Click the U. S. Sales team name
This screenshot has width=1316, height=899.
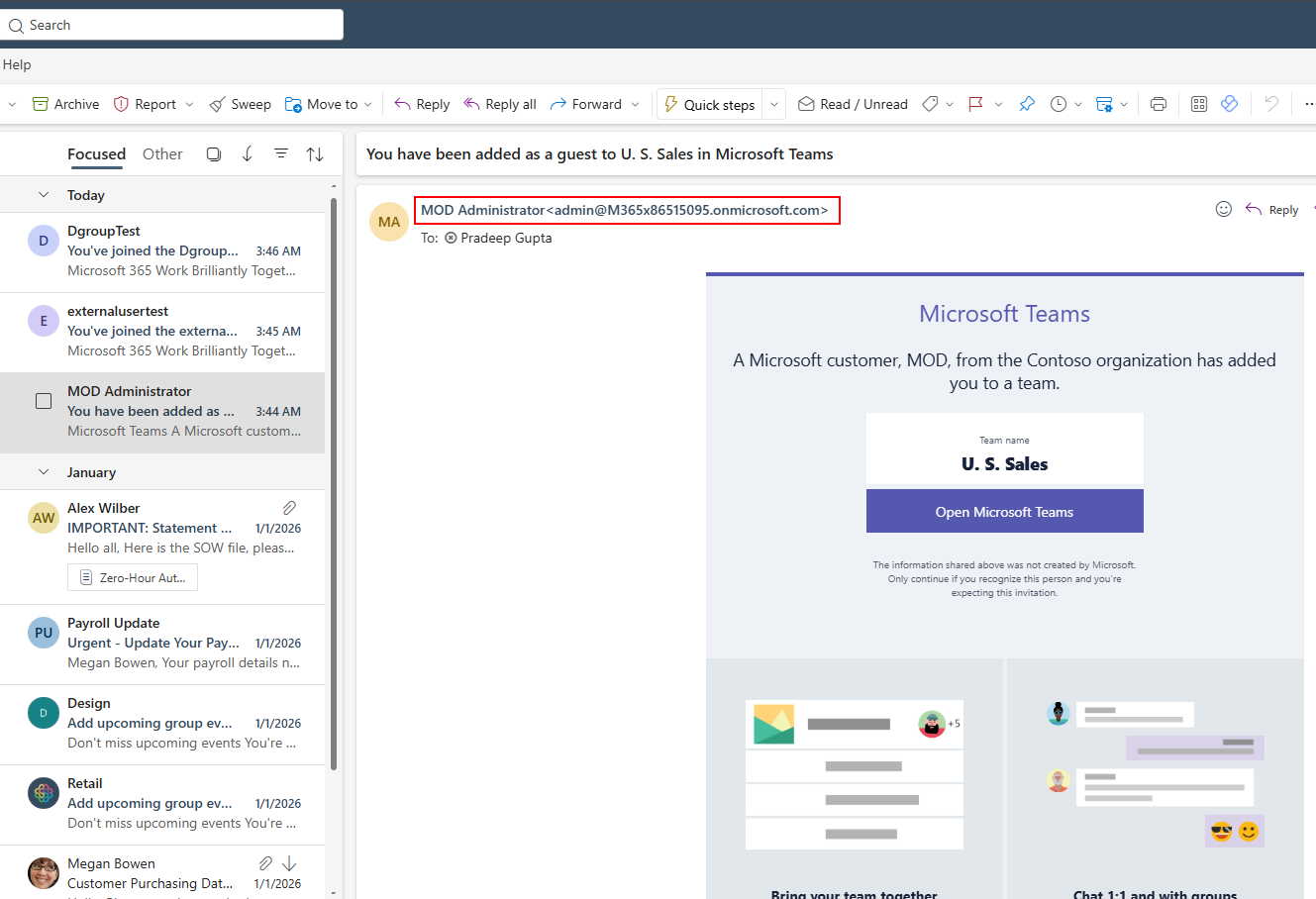[1004, 463]
